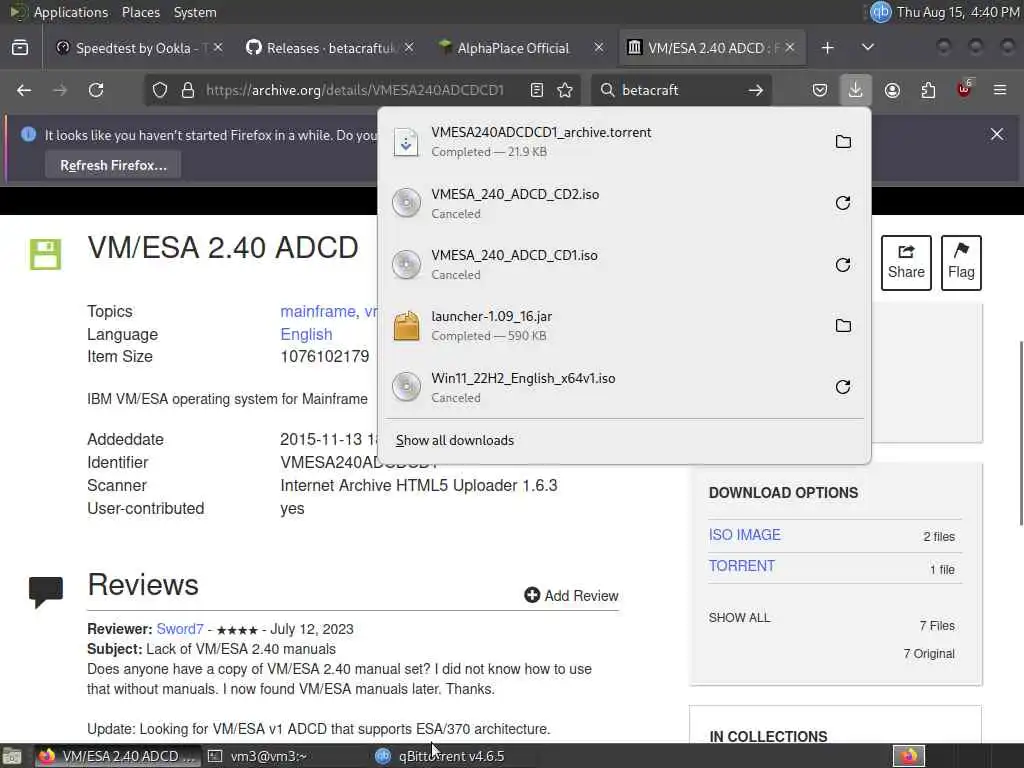Click the page vertical scrollbar
1024x768 pixels.
pyautogui.click(x=1021, y=432)
